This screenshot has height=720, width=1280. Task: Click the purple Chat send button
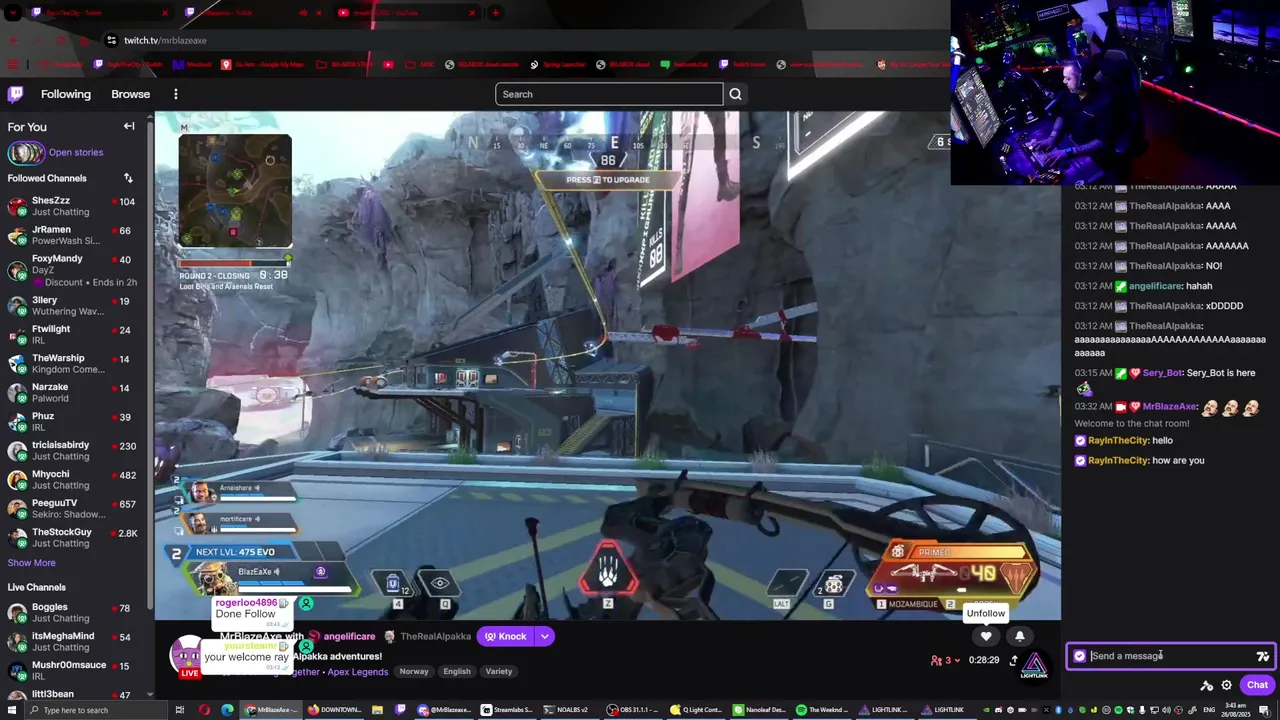coord(1257,685)
